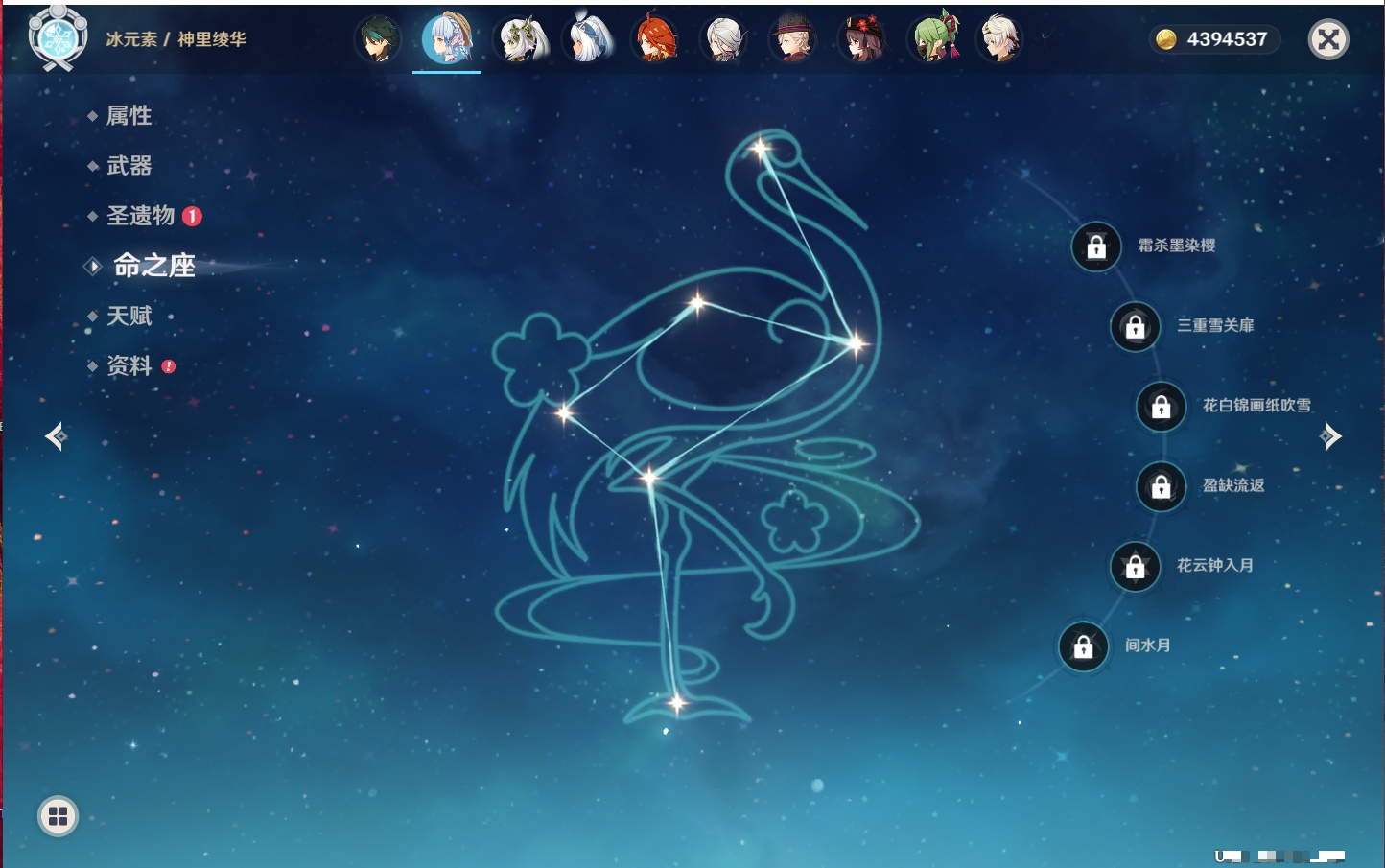Choose the green-haired masked Kuki Shinobu avatar
Viewport: 1385px width, 868px height.
pos(933,40)
